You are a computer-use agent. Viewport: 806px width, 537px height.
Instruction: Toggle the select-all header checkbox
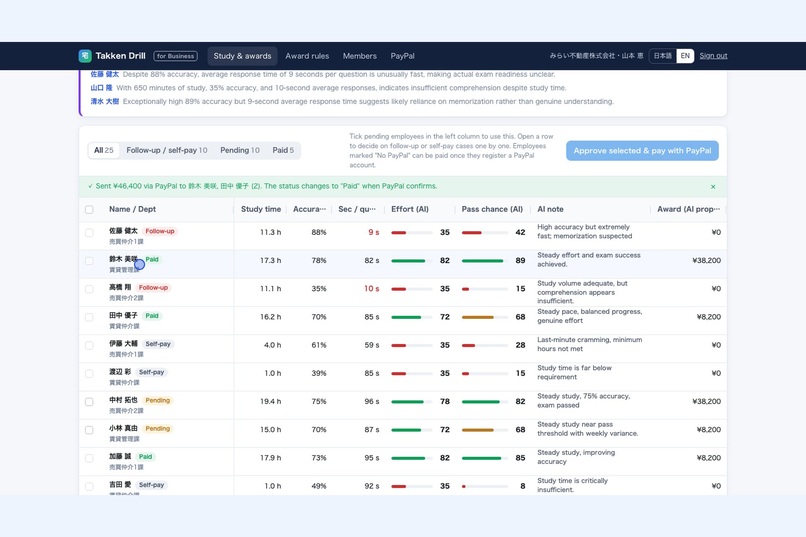(89, 210)
